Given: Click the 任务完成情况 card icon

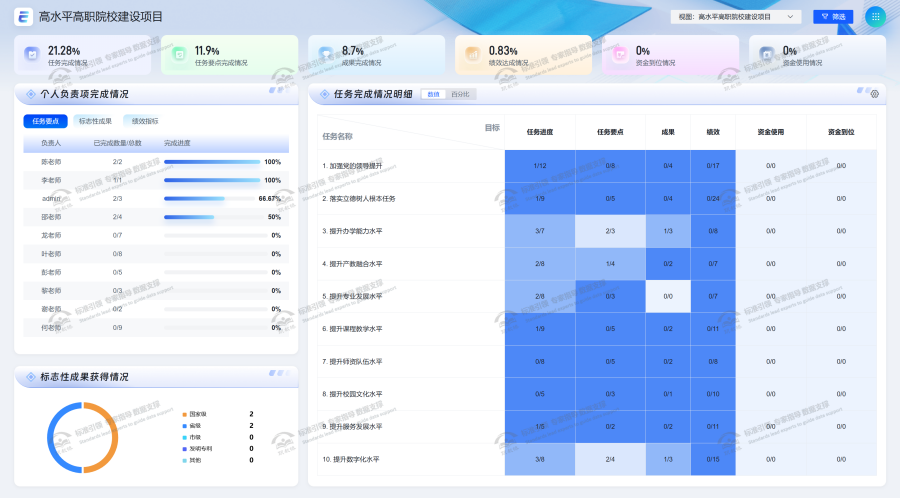Looking at the screenshot, I should (32, 55).
